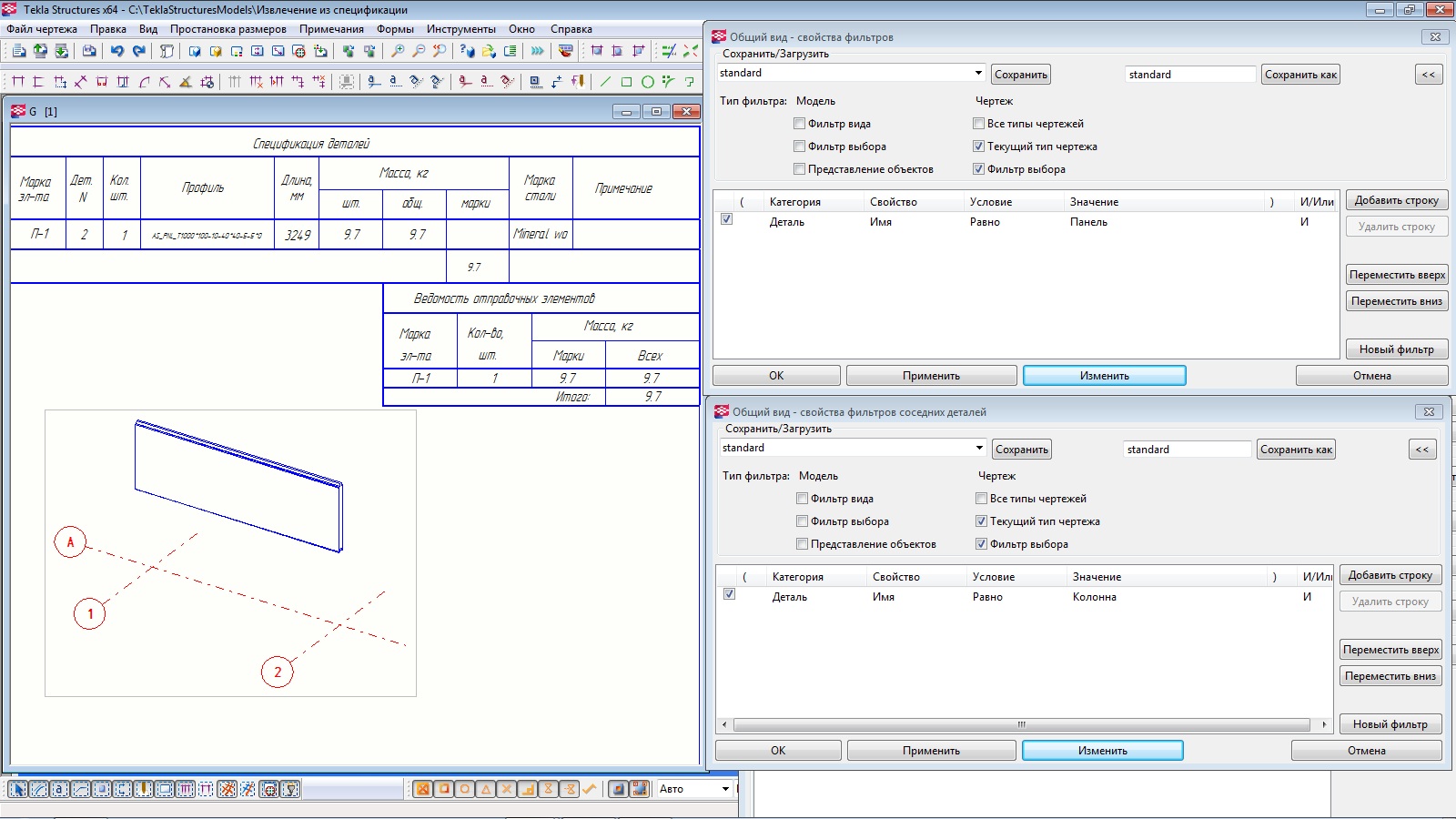This screenshot has width=1456, height=819.
Task: Select the draw line tool
Action: pos(606,82)
